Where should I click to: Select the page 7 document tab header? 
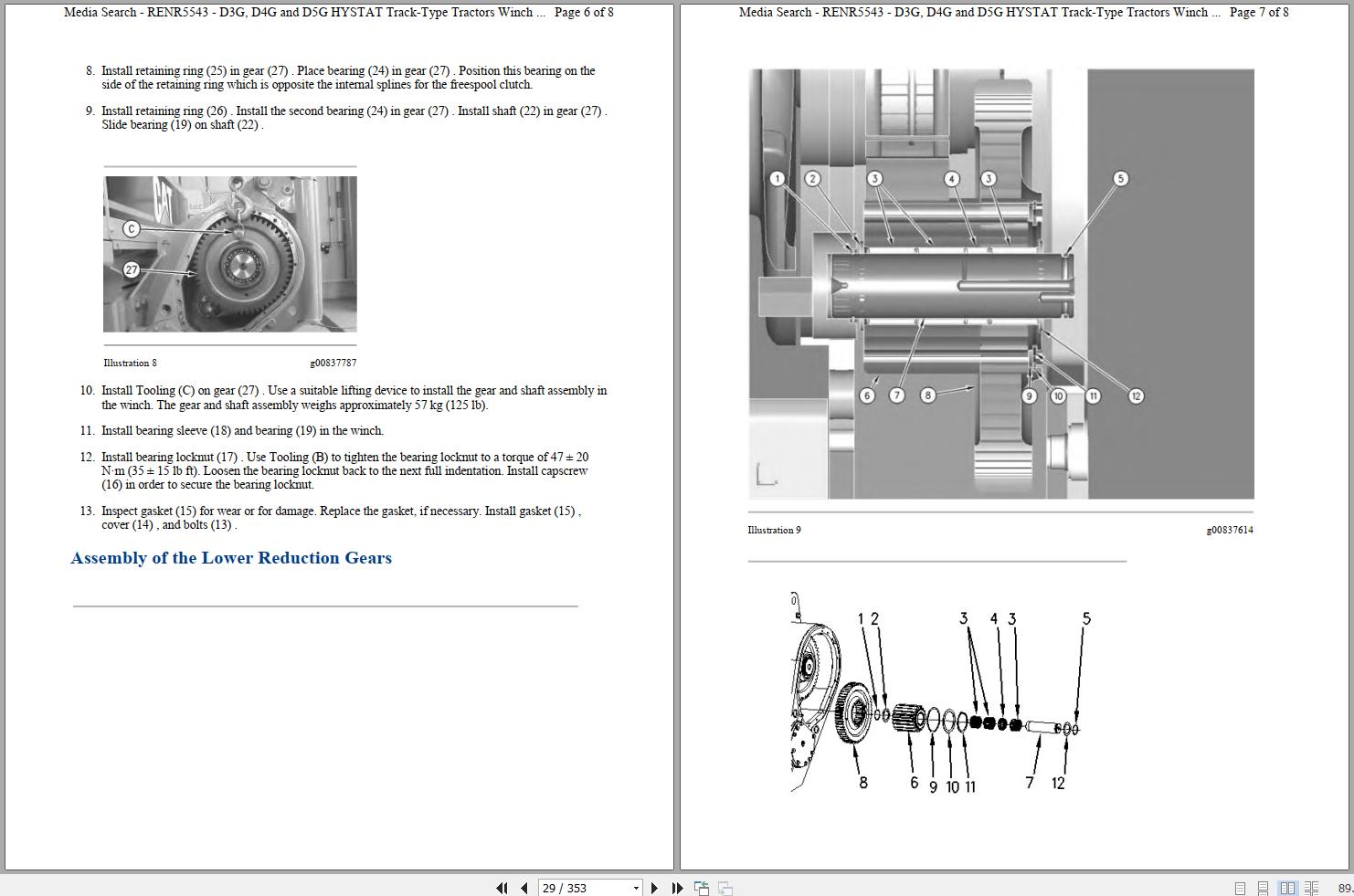[1014, 13]
